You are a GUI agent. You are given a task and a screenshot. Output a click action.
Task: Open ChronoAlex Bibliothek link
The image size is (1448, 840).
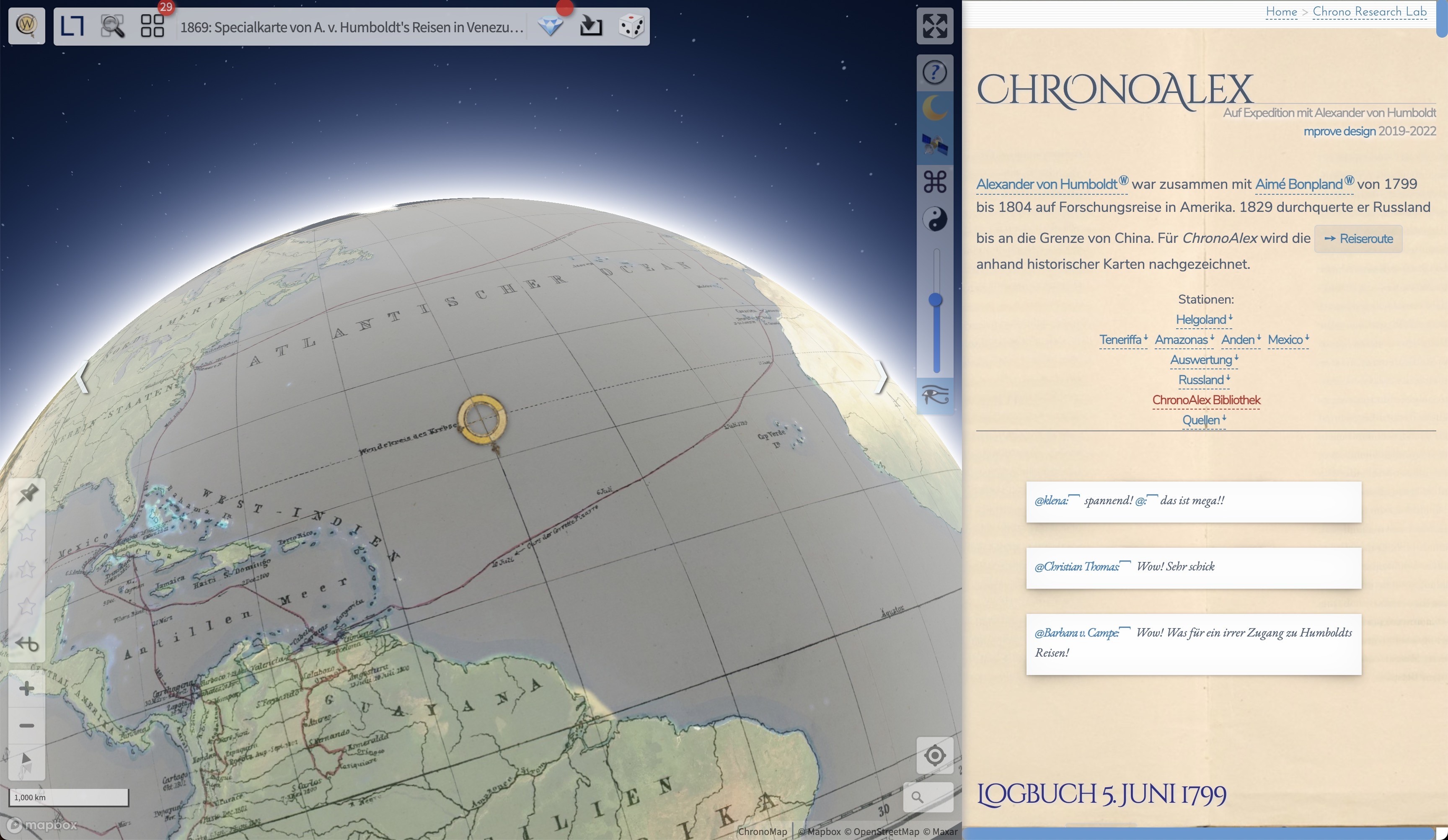pyautogui.click(x=1205, y=399)
